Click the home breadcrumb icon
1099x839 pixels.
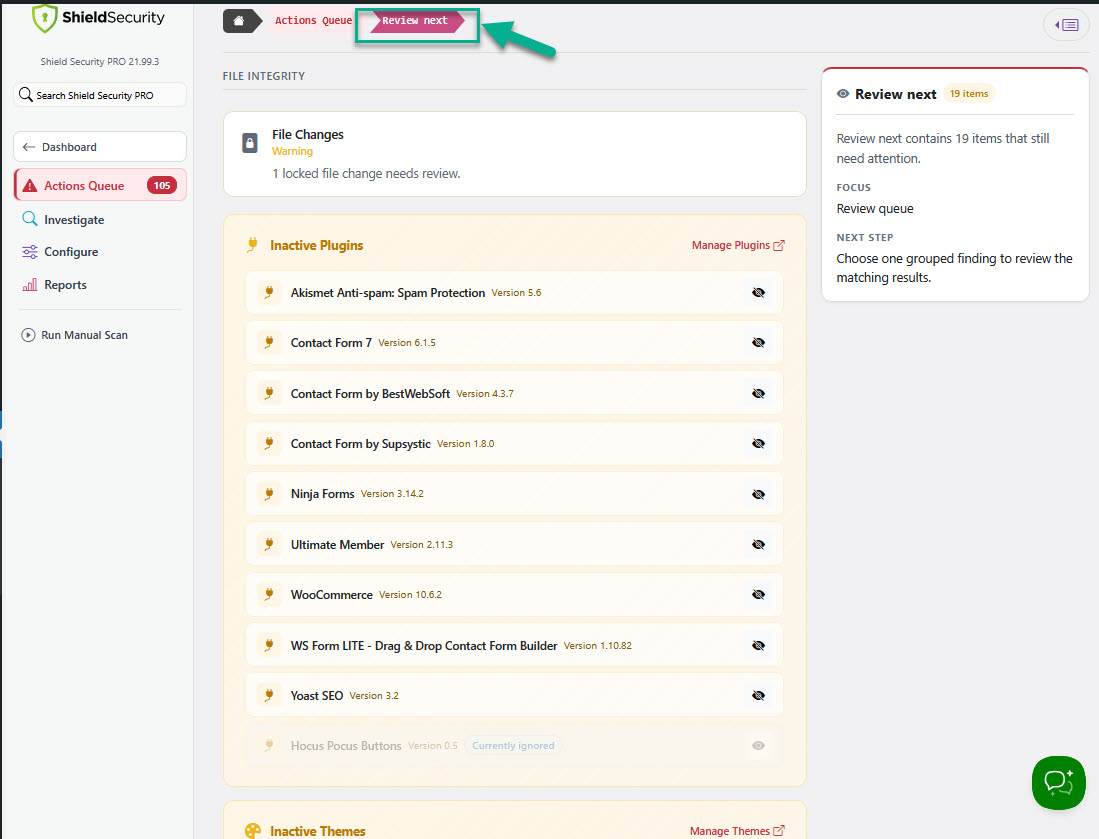click(x=239, y=21)
